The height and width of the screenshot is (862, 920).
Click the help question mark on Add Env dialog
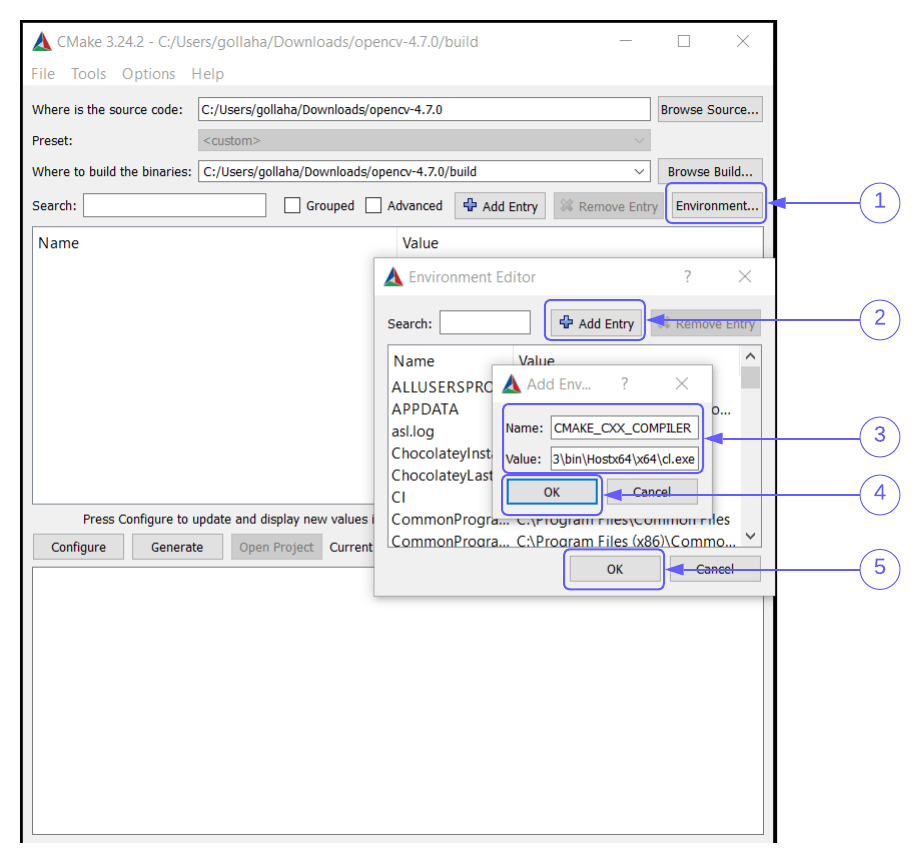pyautogui.click(x=626, y=383)
